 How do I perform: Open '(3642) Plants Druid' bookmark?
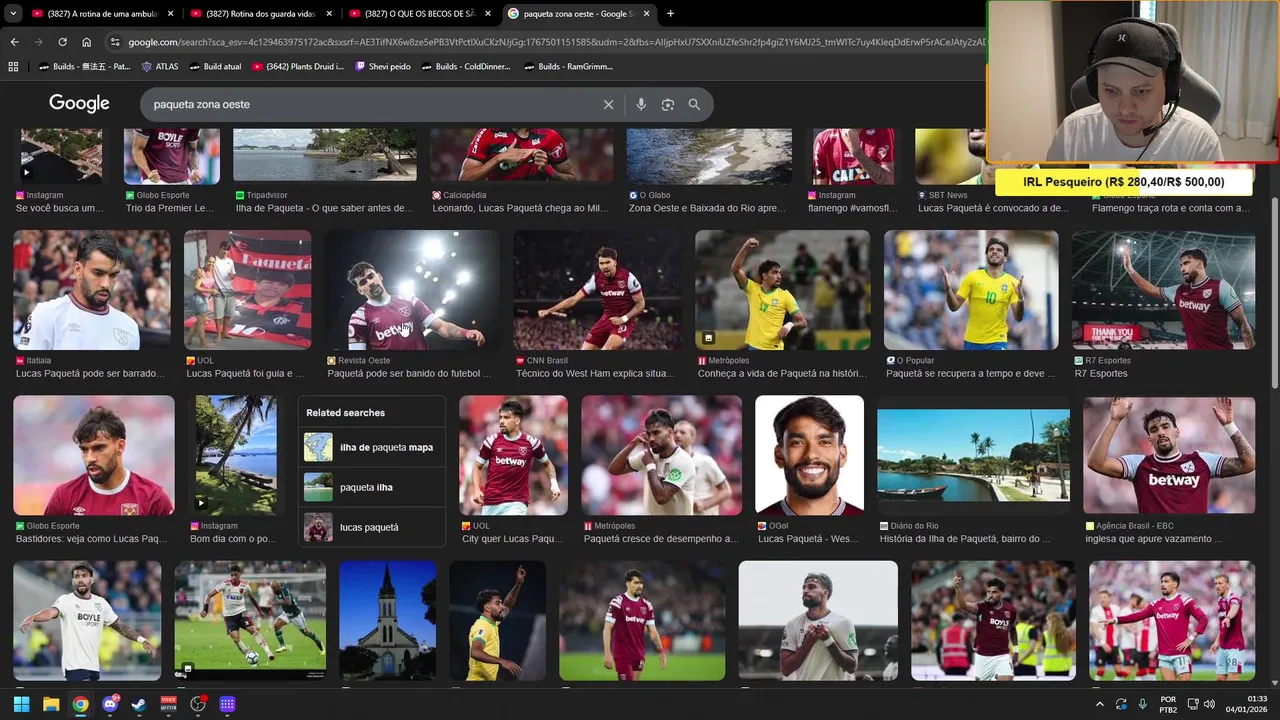point(298,67)
